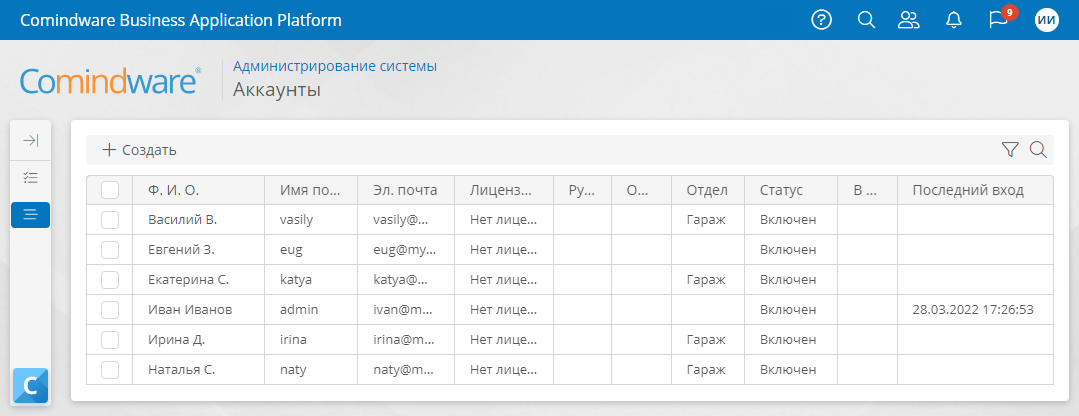Open the Екатерина С. account row
The image size is (1079, 416).
570,280
